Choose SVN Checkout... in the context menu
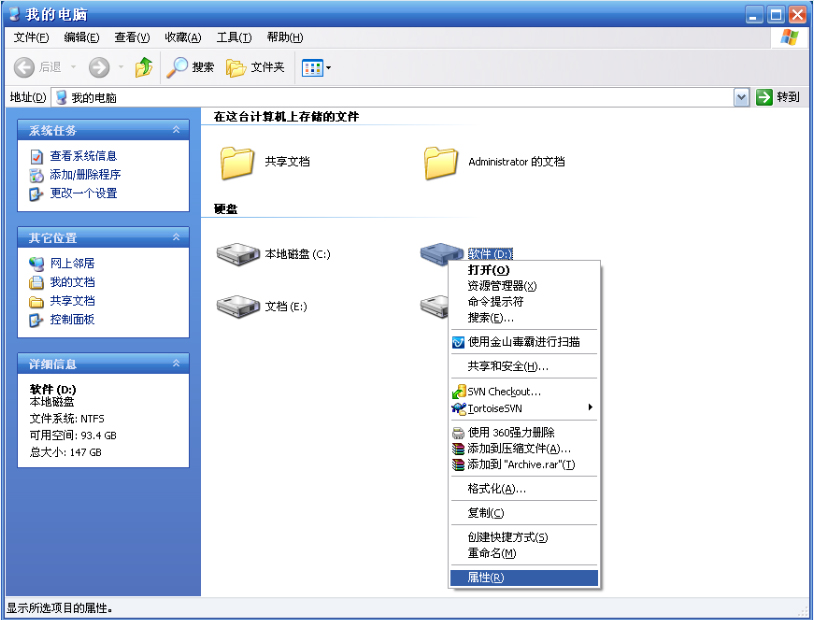The image size is (814, 620). 524,392
